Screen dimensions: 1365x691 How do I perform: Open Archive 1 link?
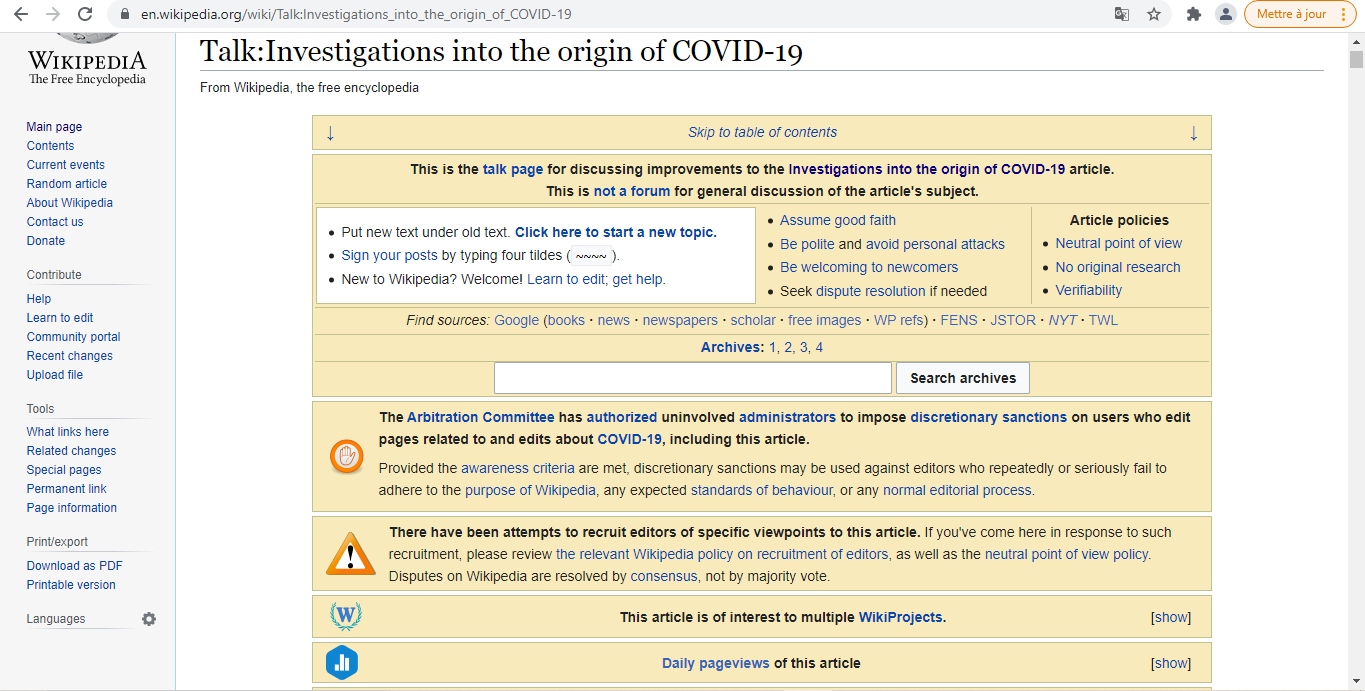click(x=773, y=348)
